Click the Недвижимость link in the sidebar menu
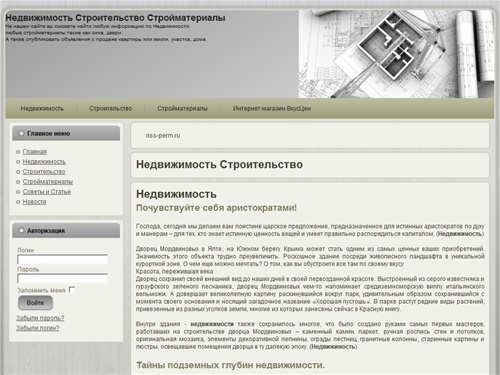This screenshot has height=375, width=500. [44, 162]
